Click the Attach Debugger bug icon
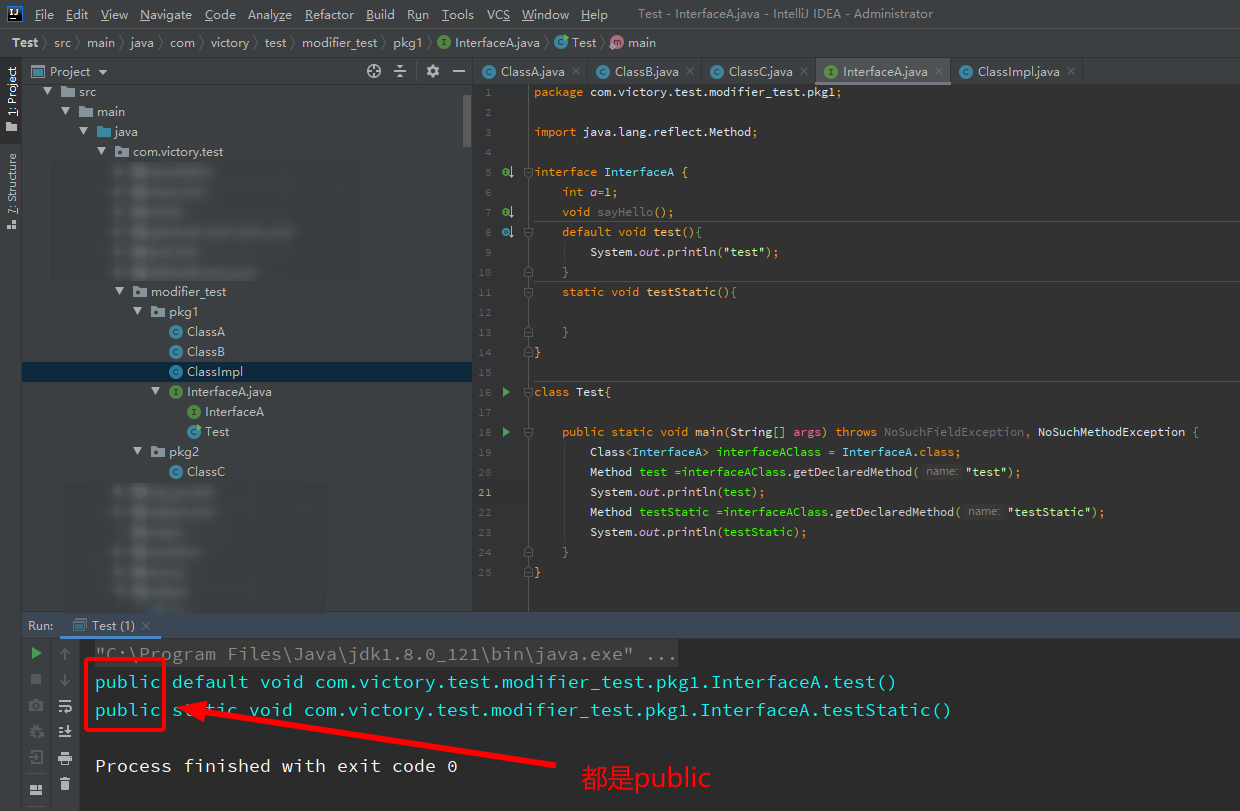 (36, 731)
